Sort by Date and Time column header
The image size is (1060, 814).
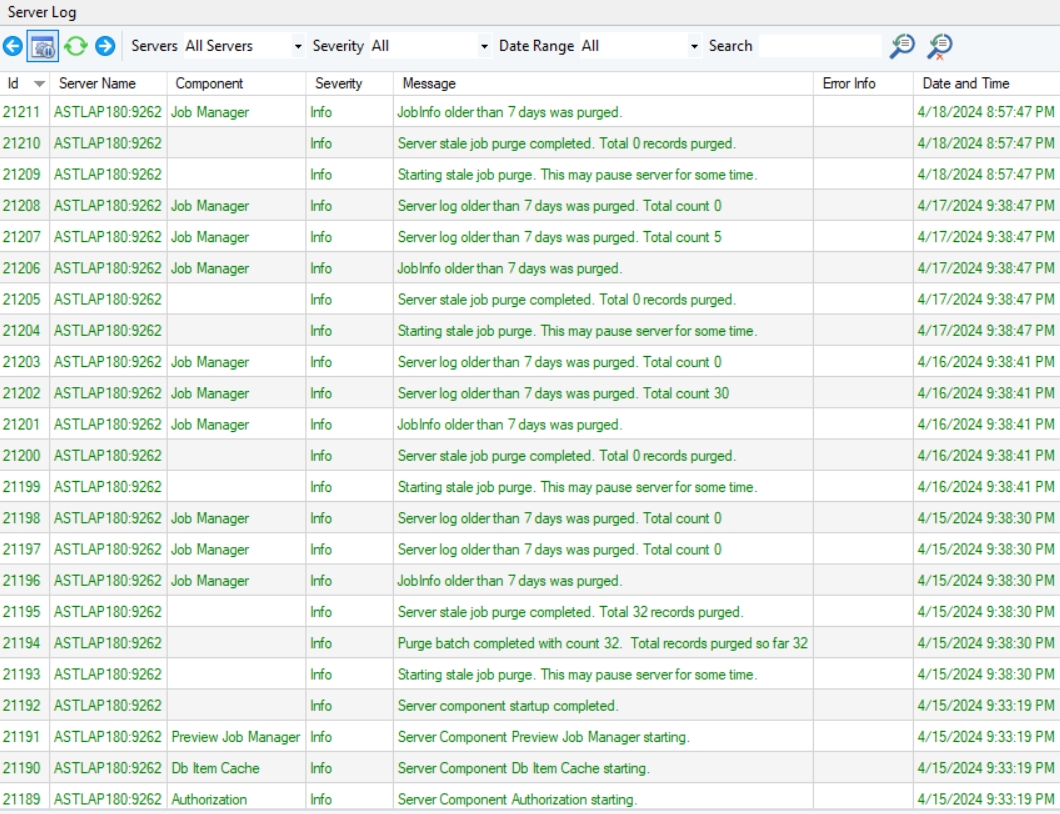point(965,83)
